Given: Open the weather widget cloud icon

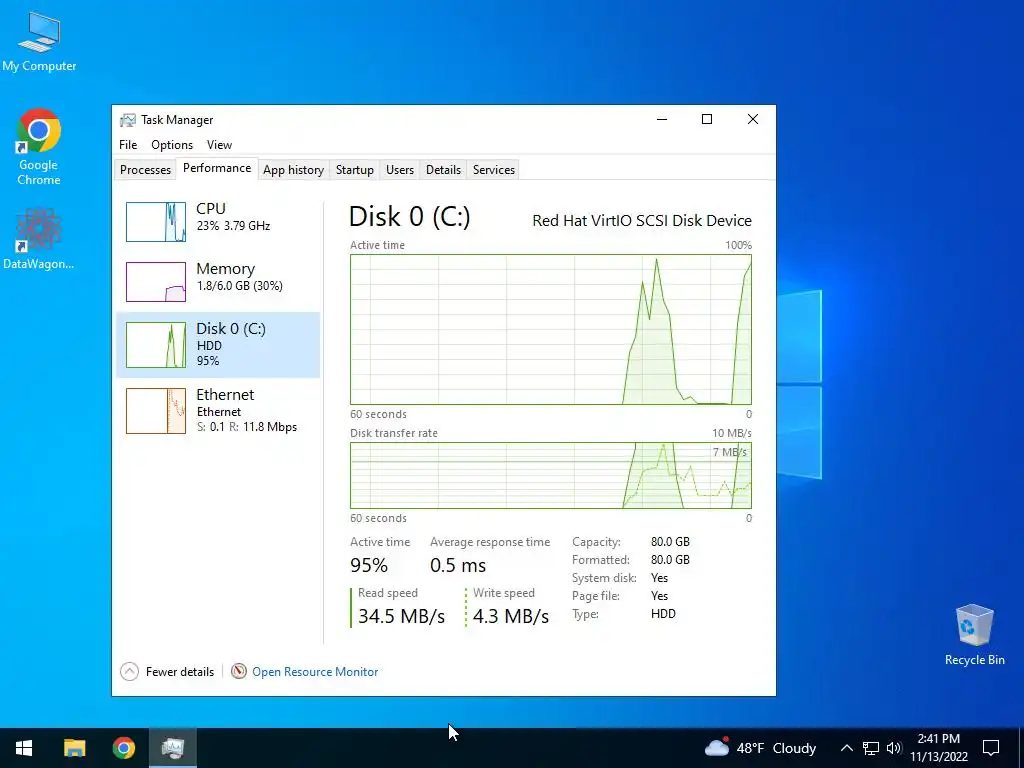Looking at the screenshot, I should (717, 746).
